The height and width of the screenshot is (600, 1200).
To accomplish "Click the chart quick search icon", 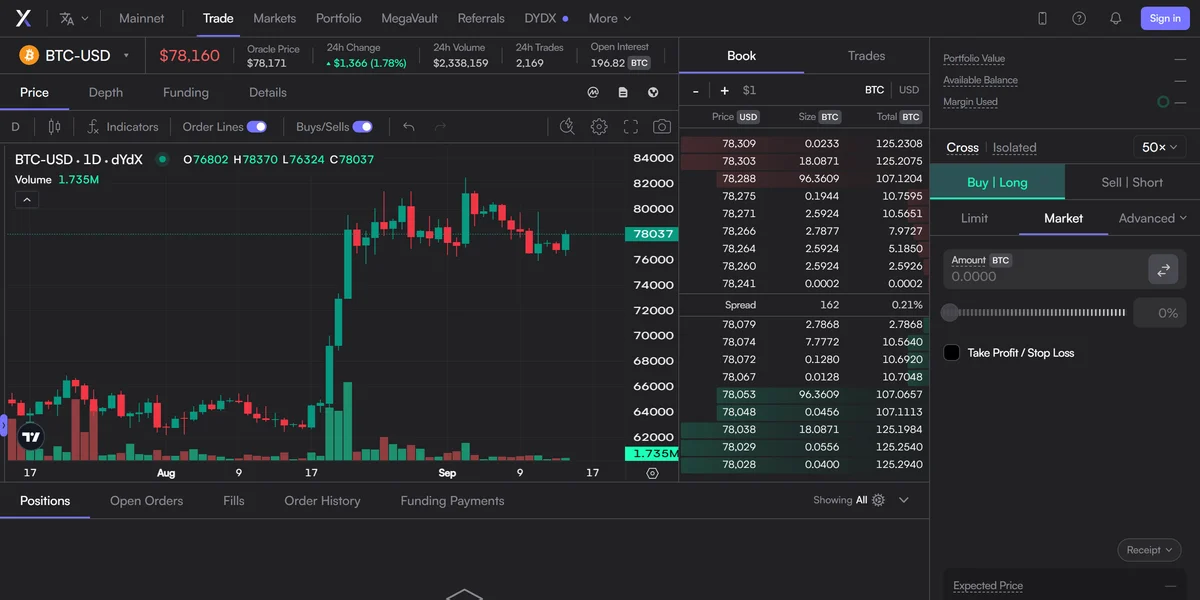I will [567, 127].
